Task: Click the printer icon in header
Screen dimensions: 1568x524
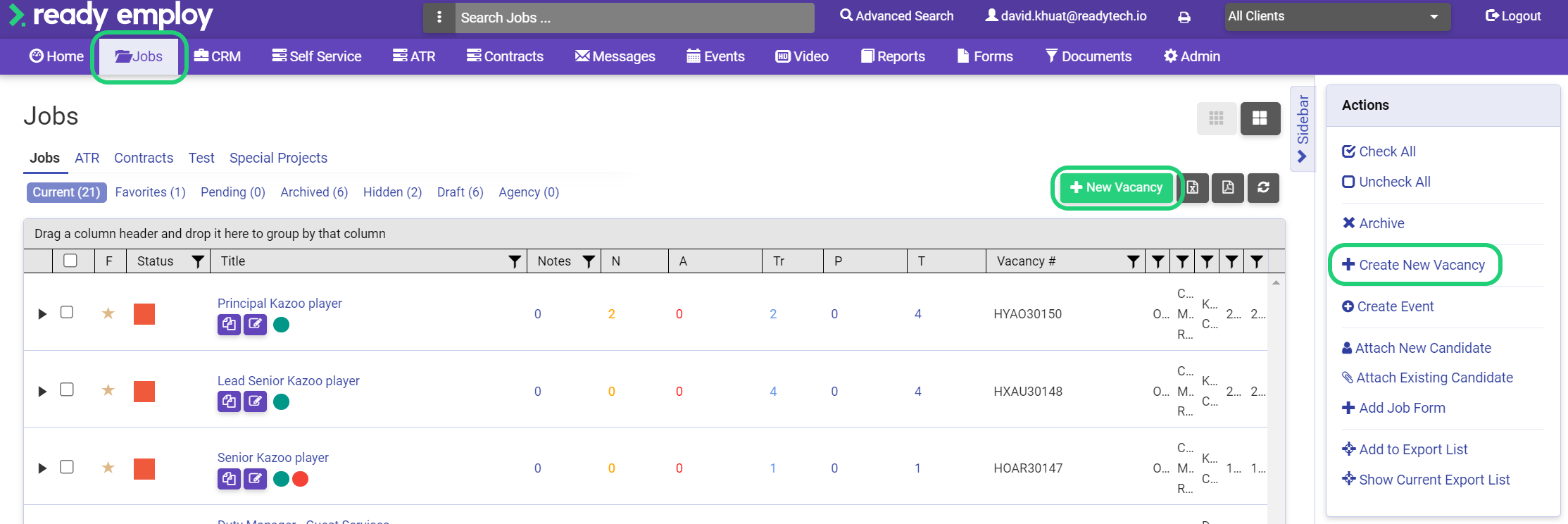Action: click(1184, 17)
